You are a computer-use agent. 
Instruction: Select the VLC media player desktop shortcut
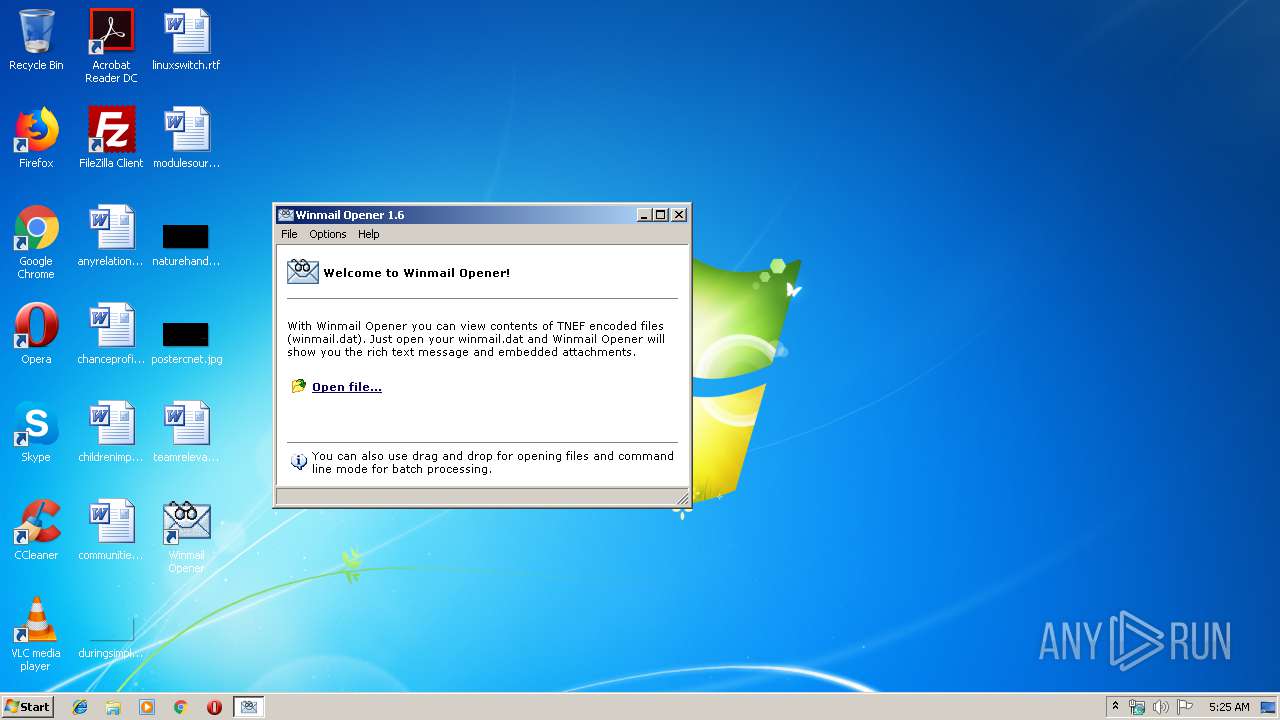coord(36,634)
